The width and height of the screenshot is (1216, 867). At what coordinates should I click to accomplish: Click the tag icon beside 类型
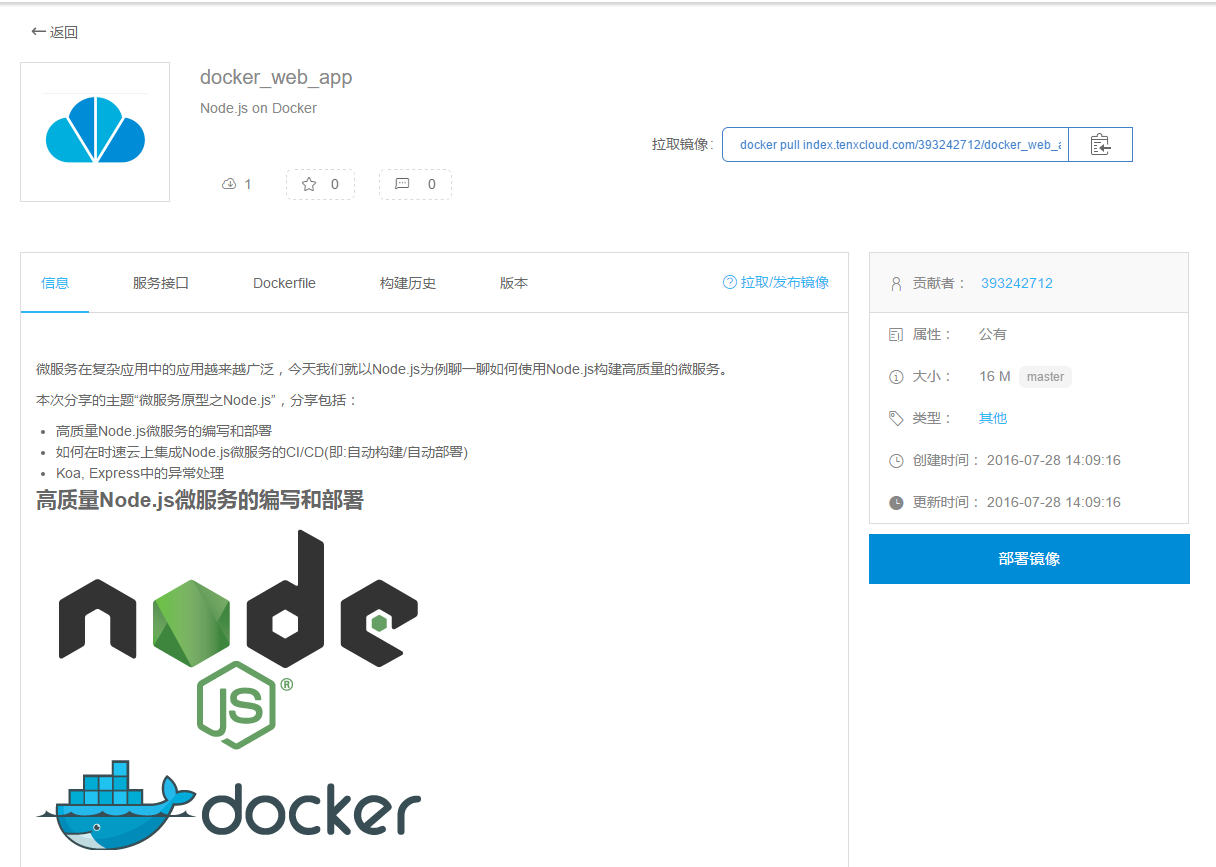point(896,418)
